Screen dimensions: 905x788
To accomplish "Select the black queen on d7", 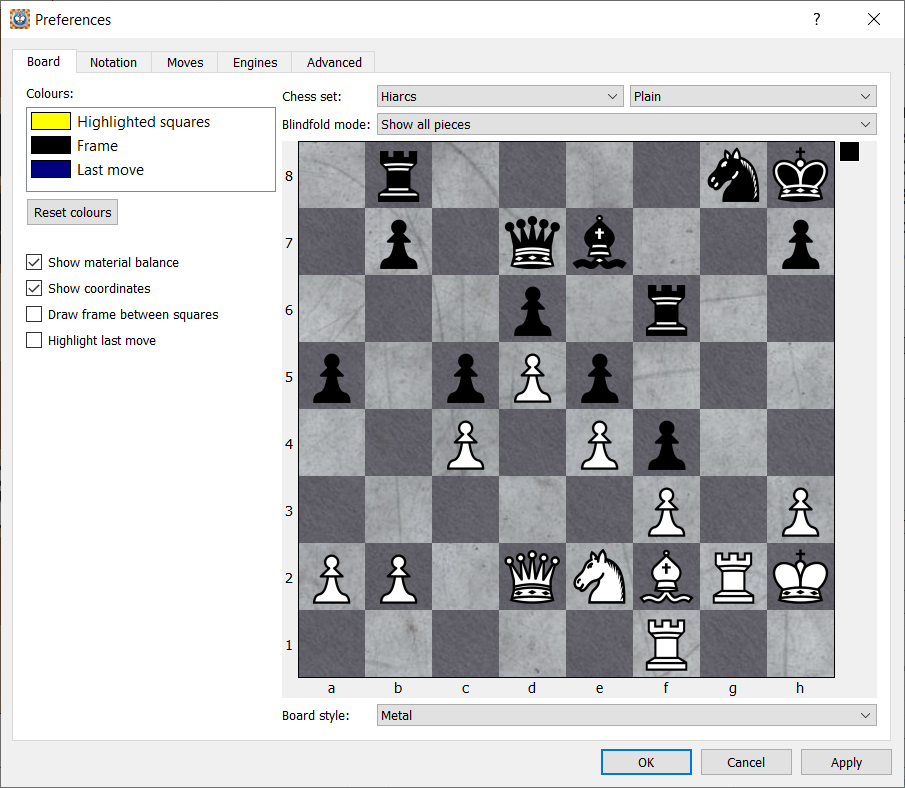I will (532, 242).
